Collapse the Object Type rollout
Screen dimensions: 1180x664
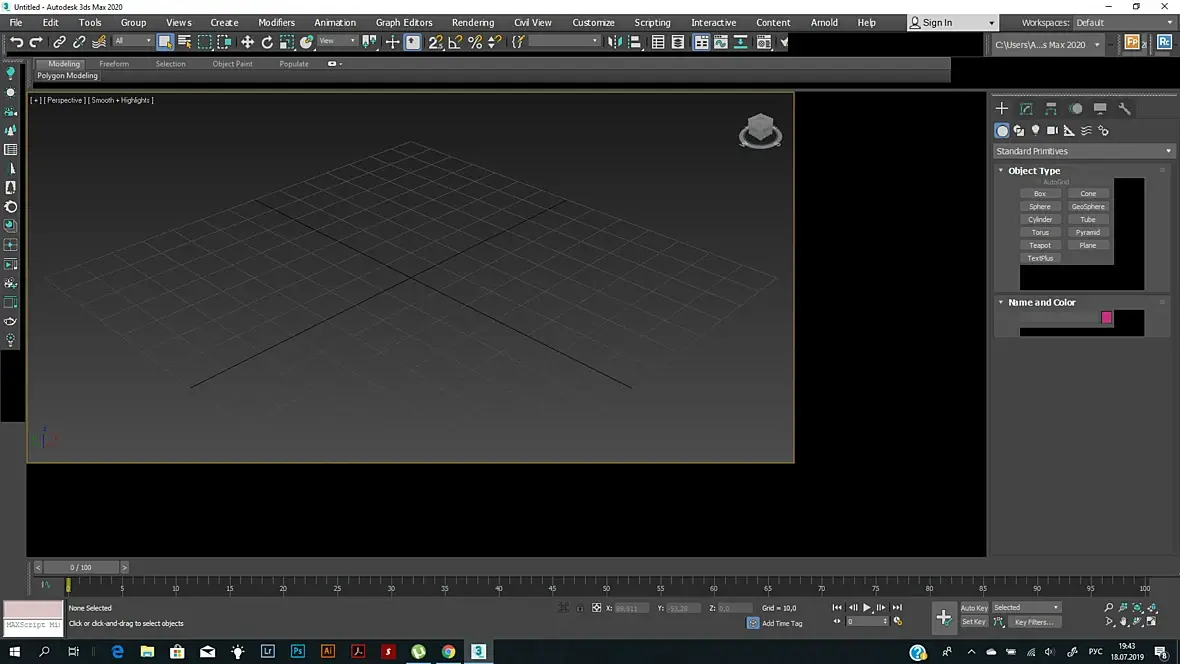click(x=1033, y=171)
